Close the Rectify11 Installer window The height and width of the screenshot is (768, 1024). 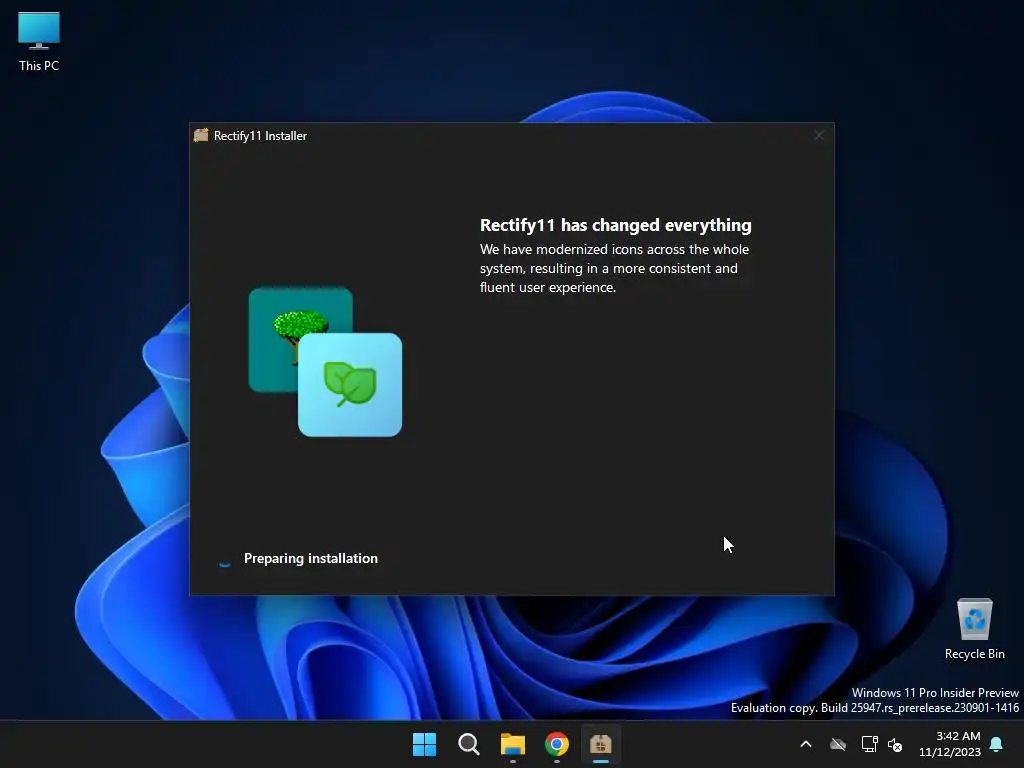(819, 135)
